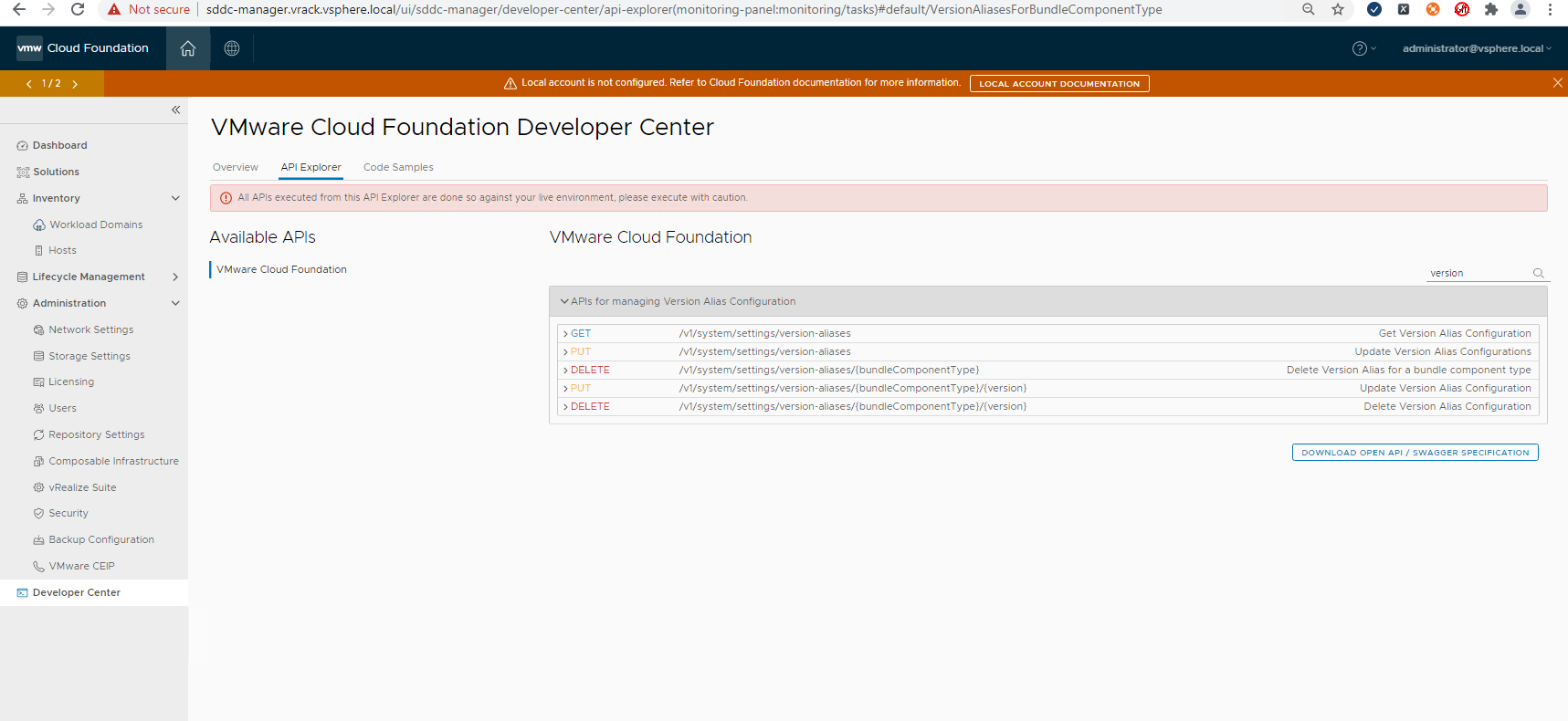This screenshot has width=1568, height=721.
Task: Bookmark page with star icon
Action: click(1338, 9)
